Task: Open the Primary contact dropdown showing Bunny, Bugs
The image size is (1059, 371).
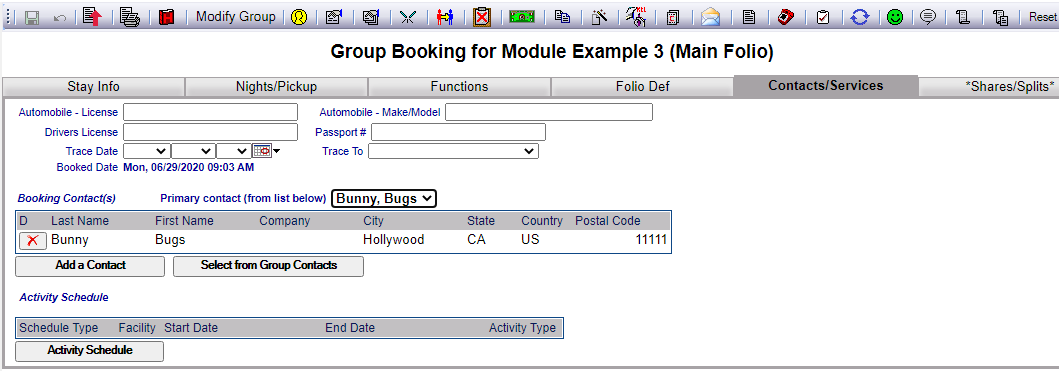Action: pos(384,198)
